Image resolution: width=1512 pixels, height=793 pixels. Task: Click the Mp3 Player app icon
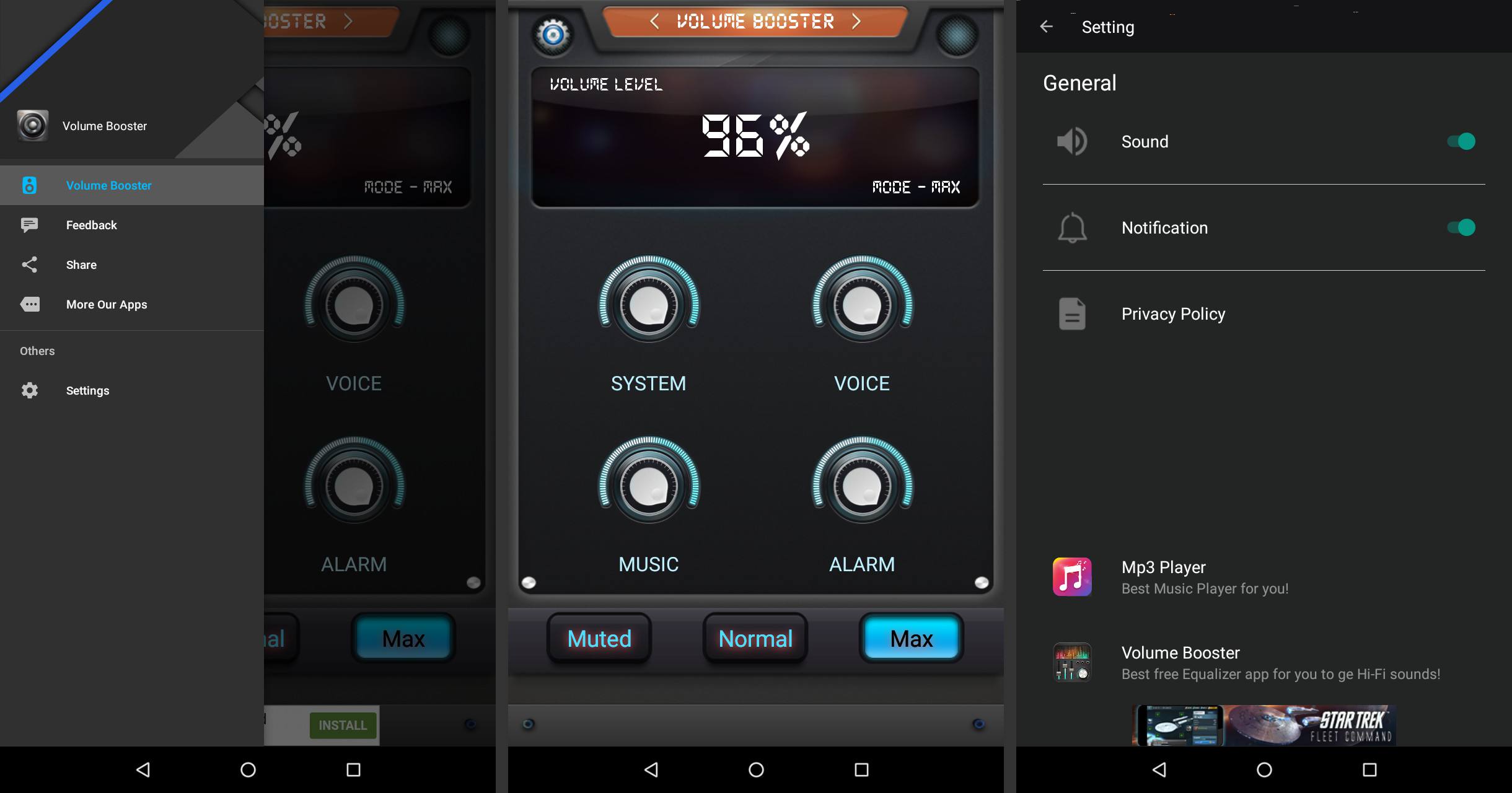(1072, 575)
